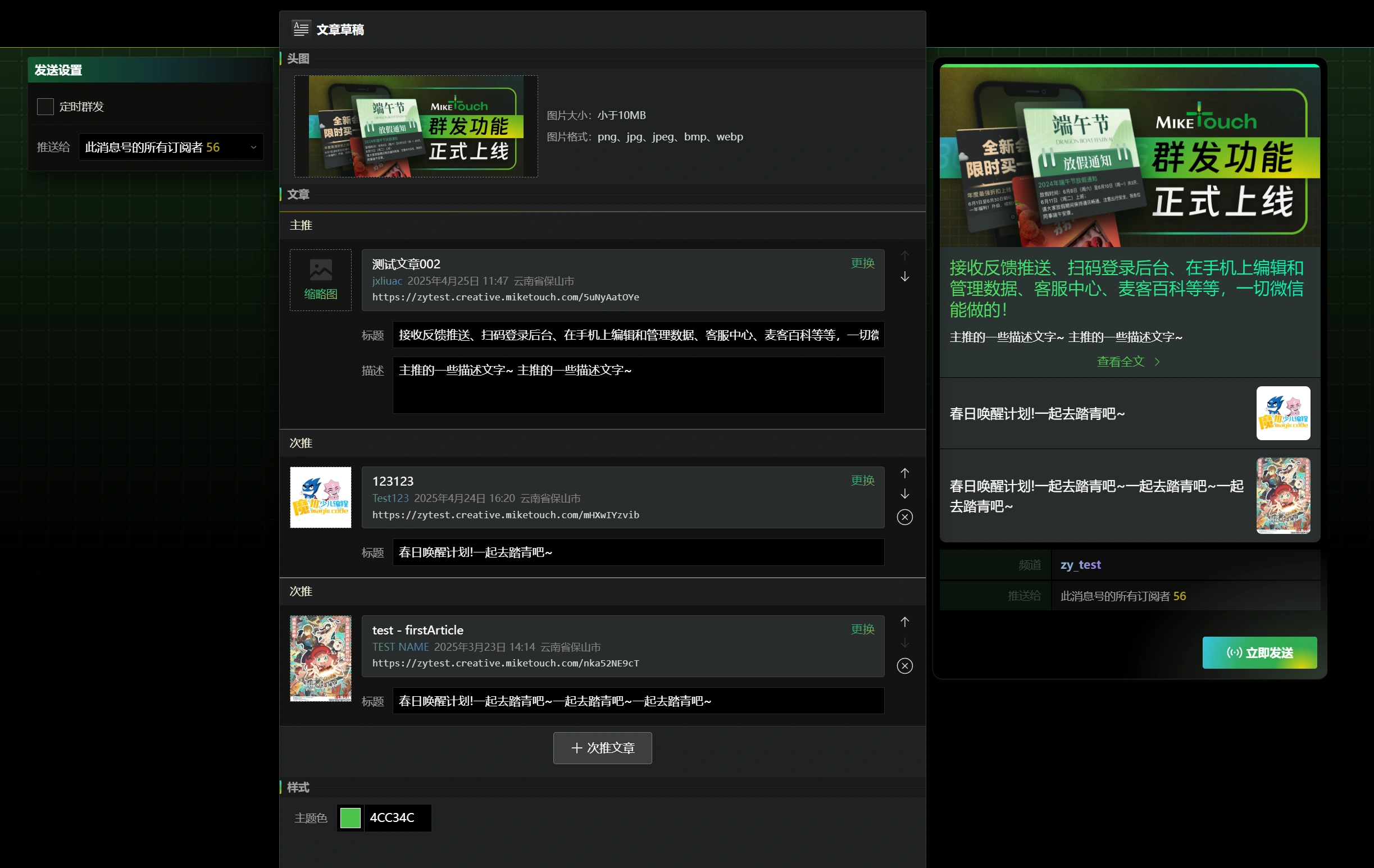Add a 次推文章 secondary article
The image size is (1374, 868).
pos(602,748)
